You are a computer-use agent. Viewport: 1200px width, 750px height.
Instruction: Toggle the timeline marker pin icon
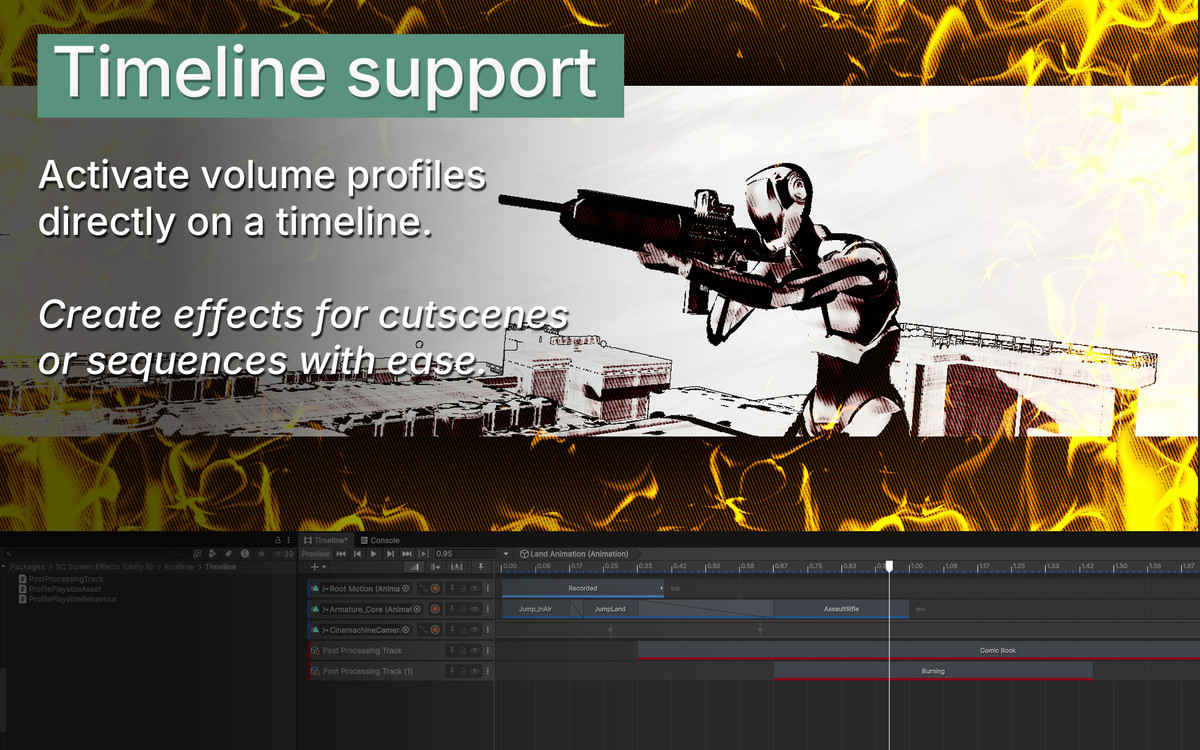481,567
